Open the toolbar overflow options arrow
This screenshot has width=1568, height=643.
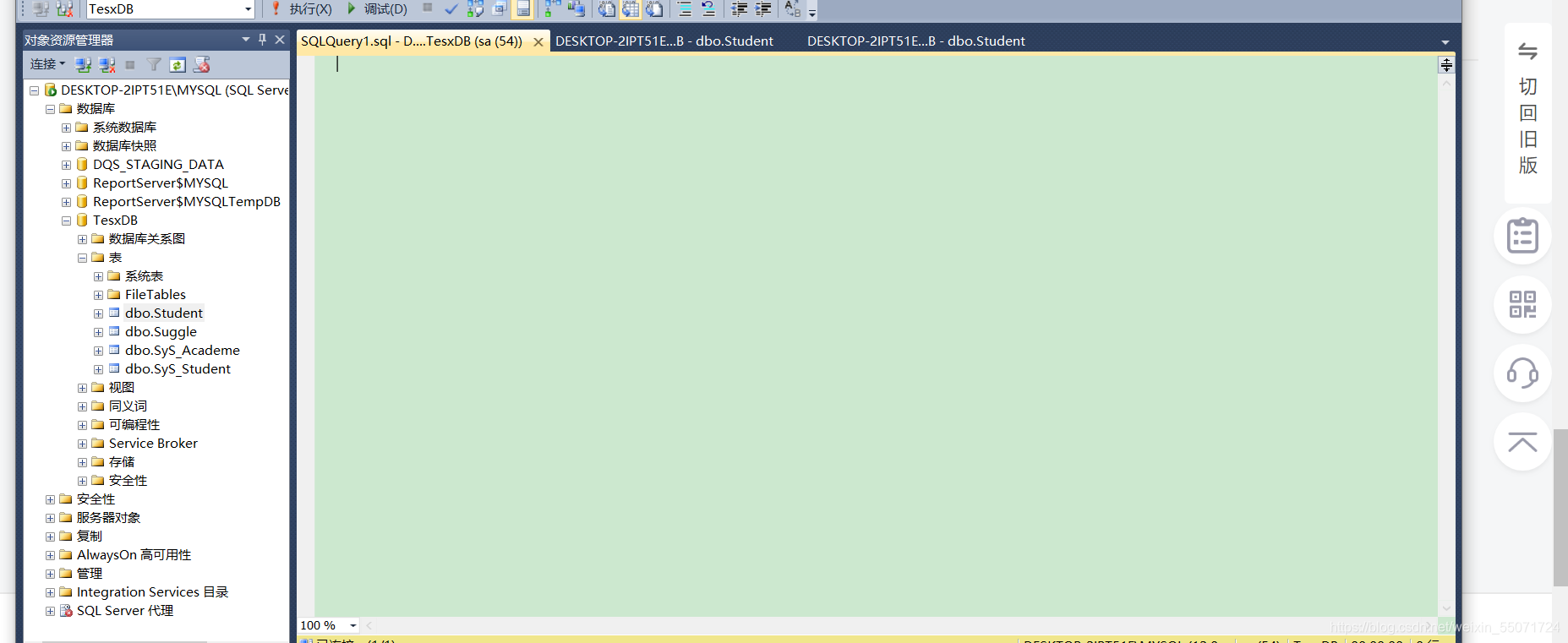[x=811, y=12]
